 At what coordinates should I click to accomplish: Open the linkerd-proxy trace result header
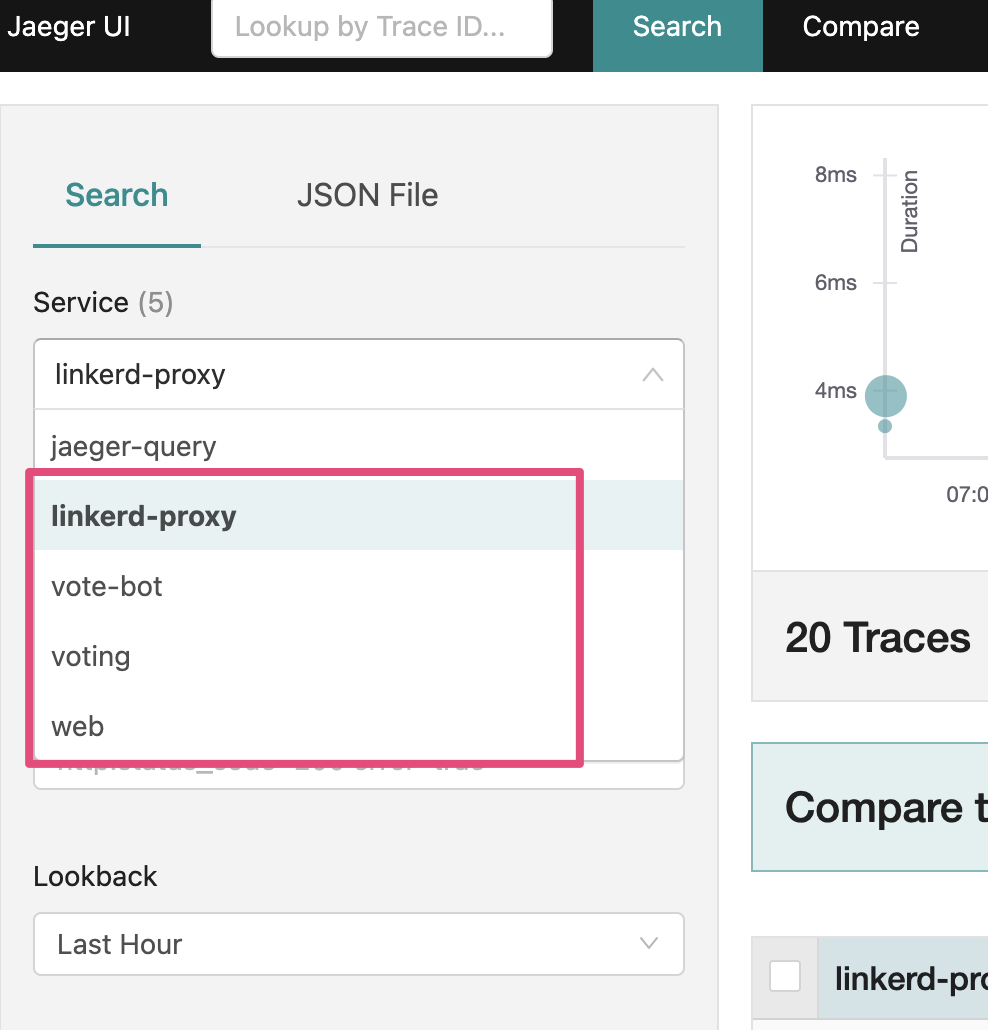[x=903, y=978]
